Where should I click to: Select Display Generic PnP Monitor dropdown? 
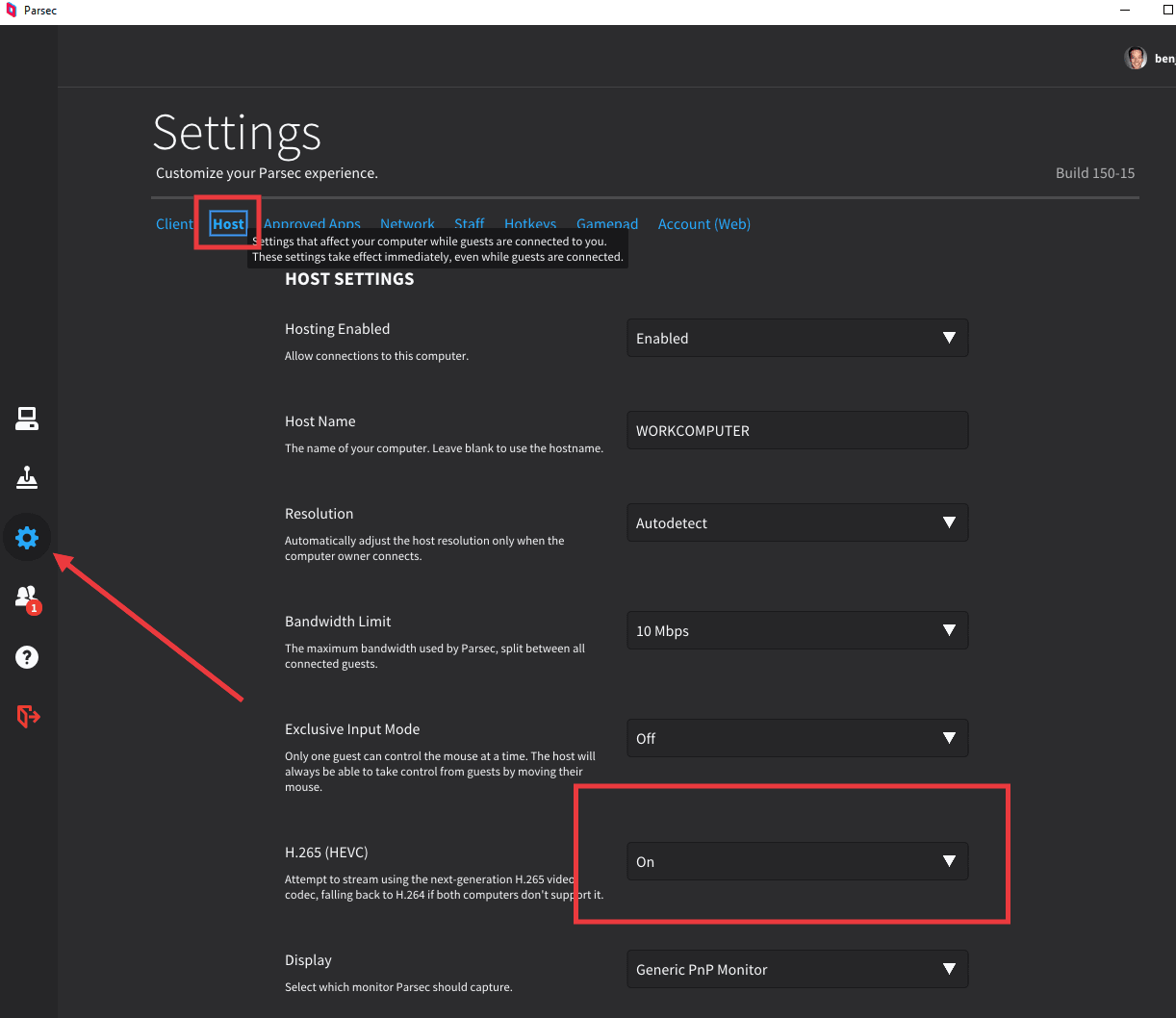797,970
